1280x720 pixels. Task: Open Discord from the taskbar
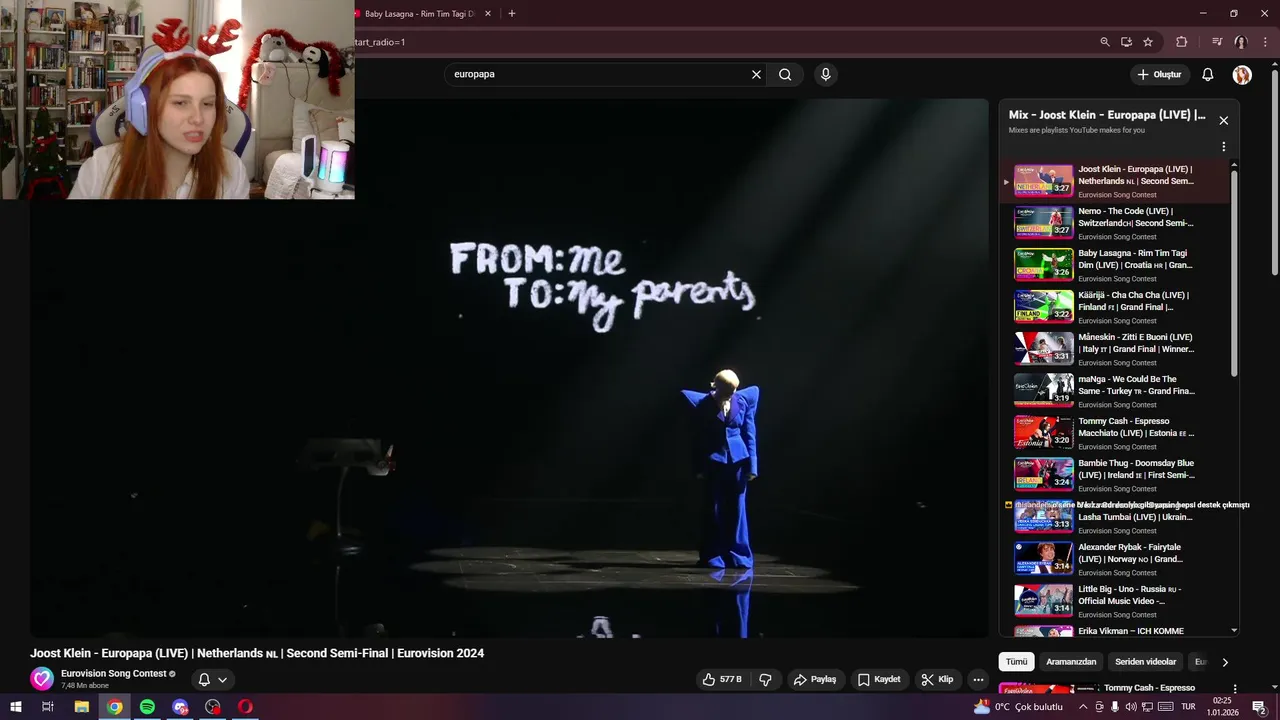tap(180, 707)
